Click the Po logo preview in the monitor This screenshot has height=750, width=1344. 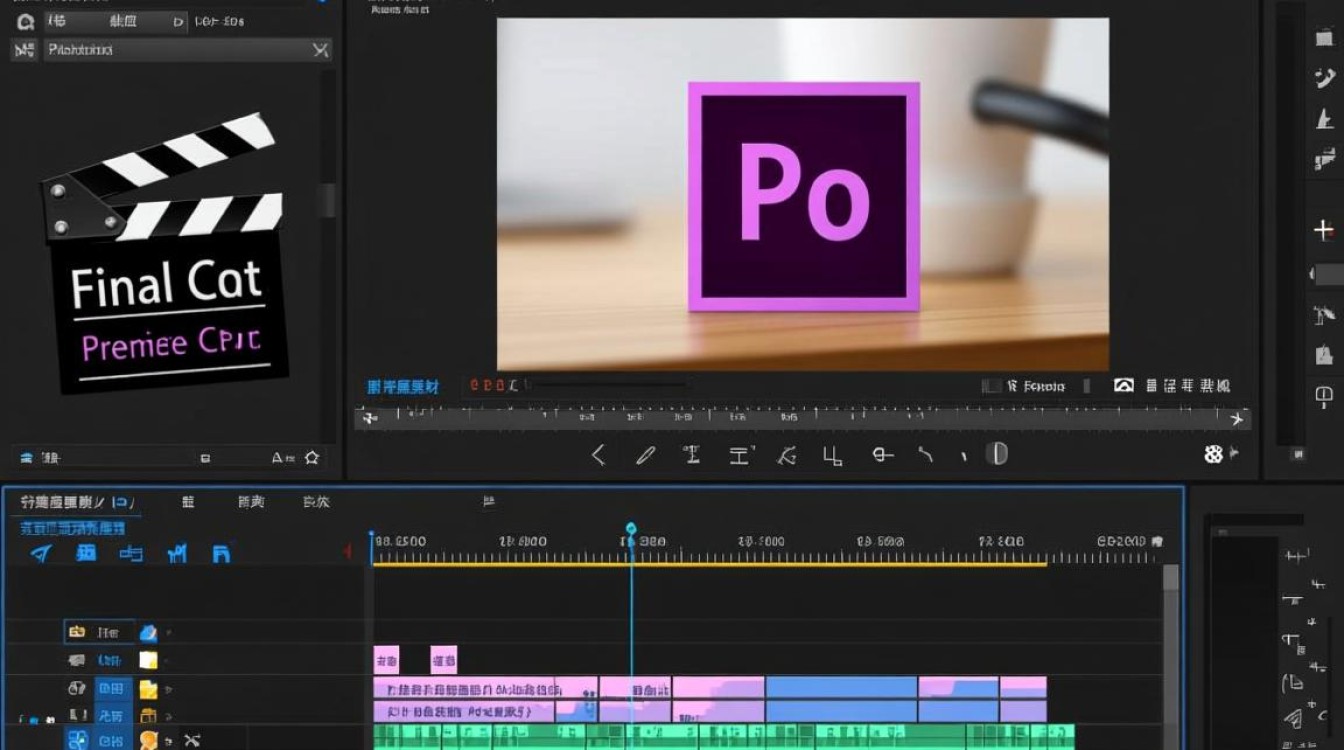(x=803, y=196)
